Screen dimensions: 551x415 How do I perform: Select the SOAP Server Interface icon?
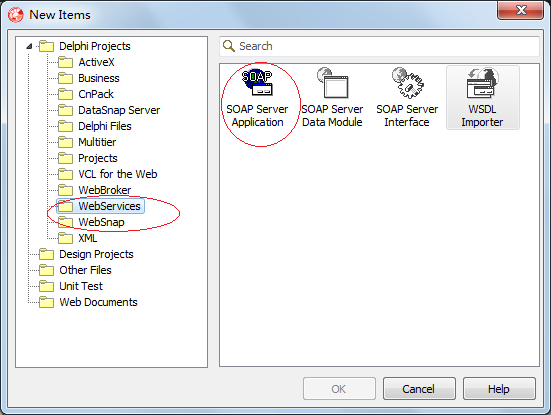[407, 83]
